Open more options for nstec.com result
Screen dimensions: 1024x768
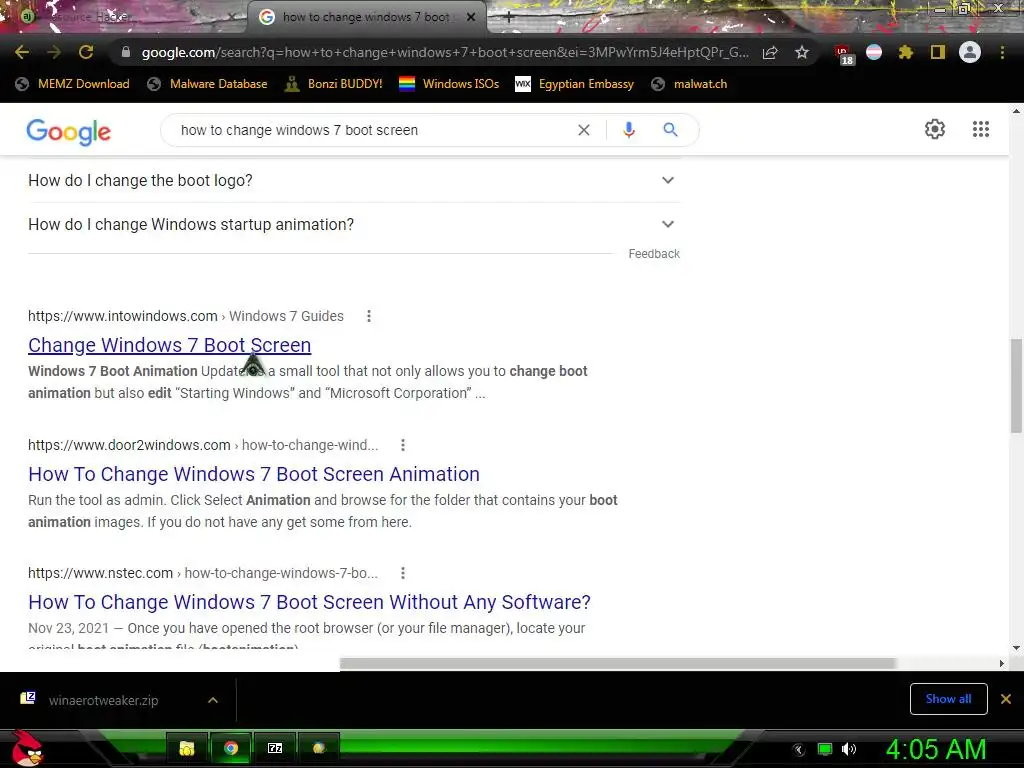click(403, 573)
